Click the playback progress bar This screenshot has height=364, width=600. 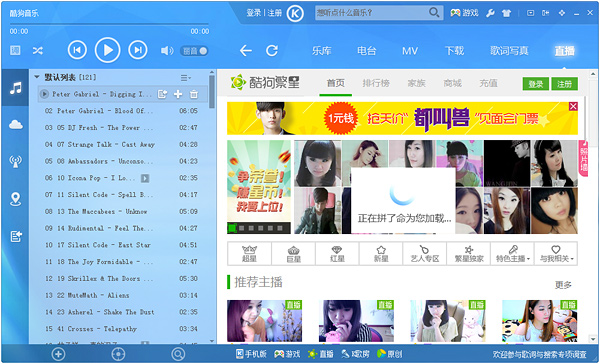(109, 24)
